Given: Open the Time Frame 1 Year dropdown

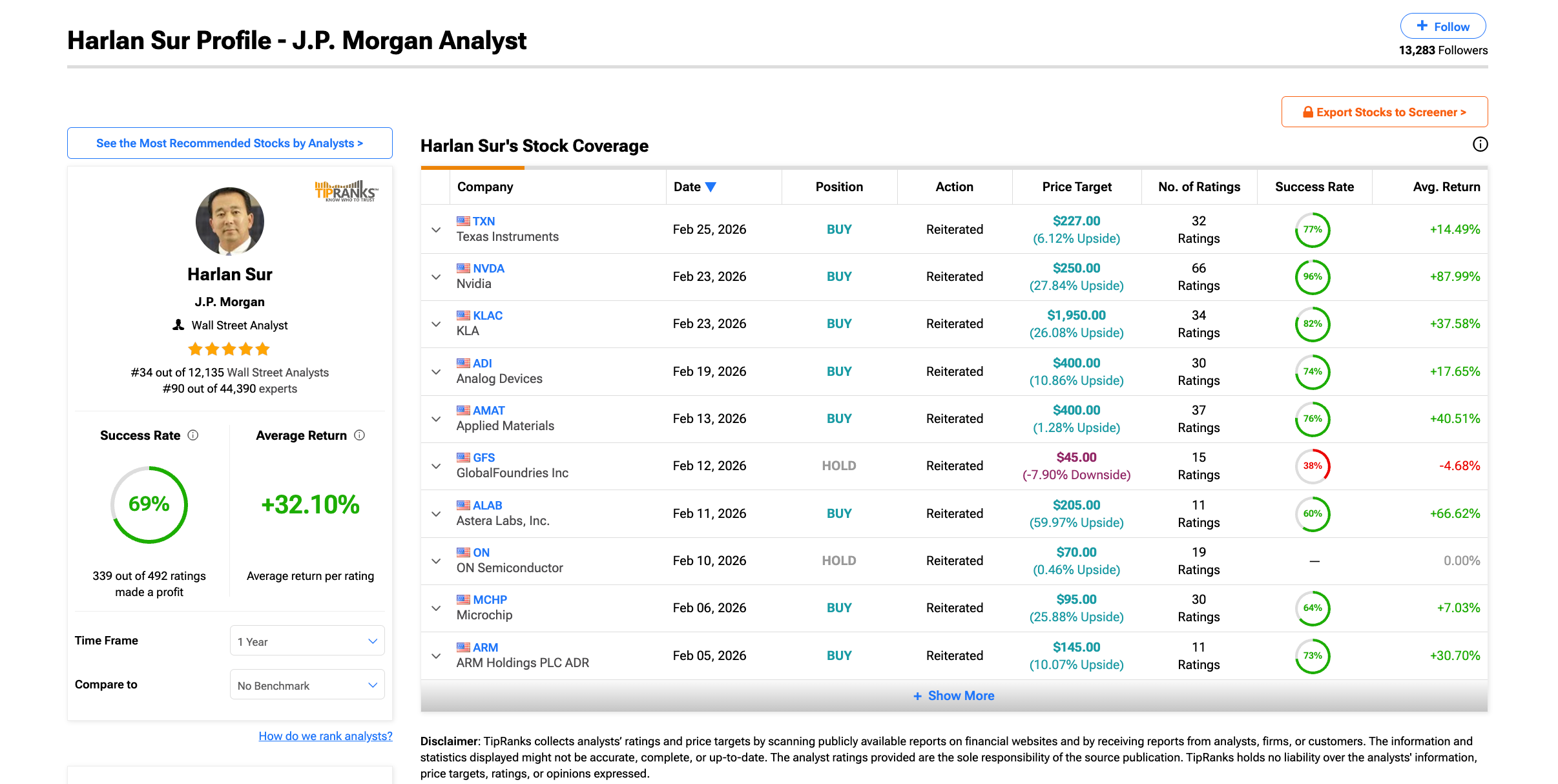Looking at the screenshot, I should (x=307, y=641).
